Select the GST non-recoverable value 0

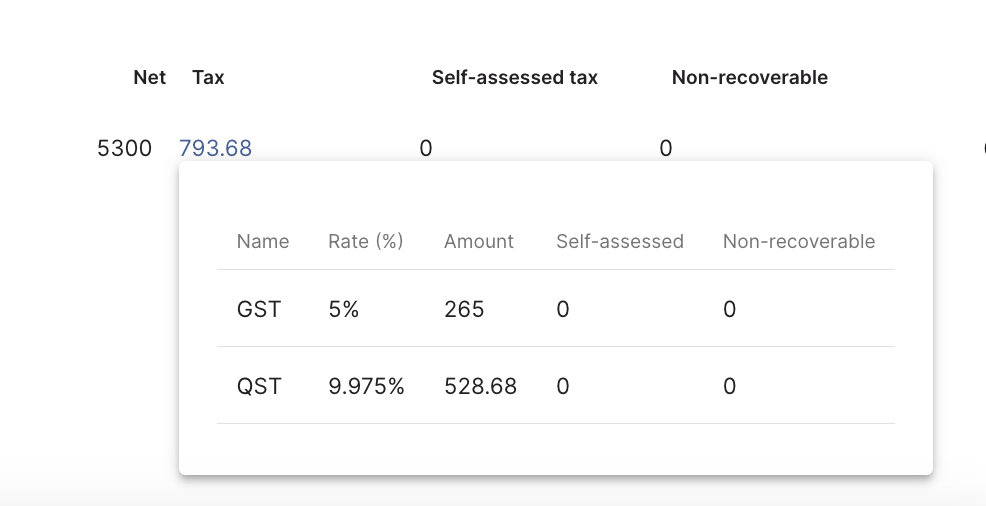[x=729, y=309]
